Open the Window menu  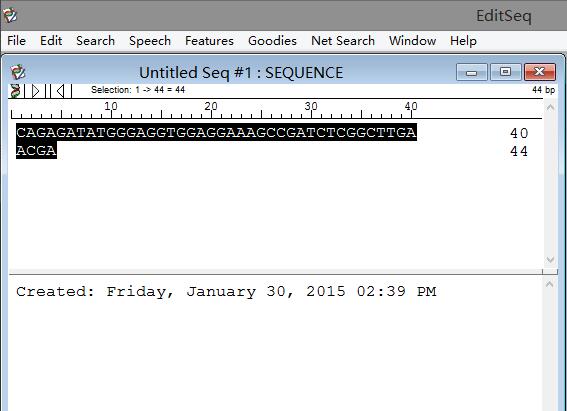(x=413, y=41)
